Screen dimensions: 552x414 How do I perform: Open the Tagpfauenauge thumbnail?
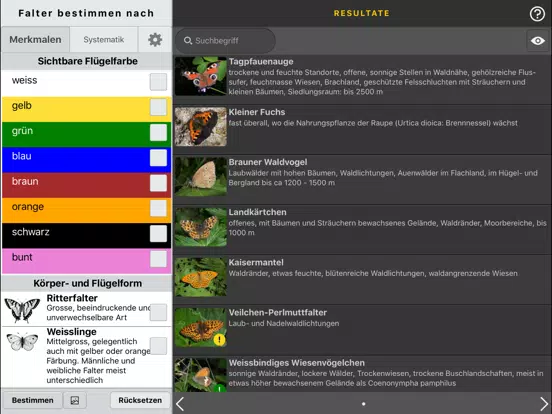click(201, 76)
